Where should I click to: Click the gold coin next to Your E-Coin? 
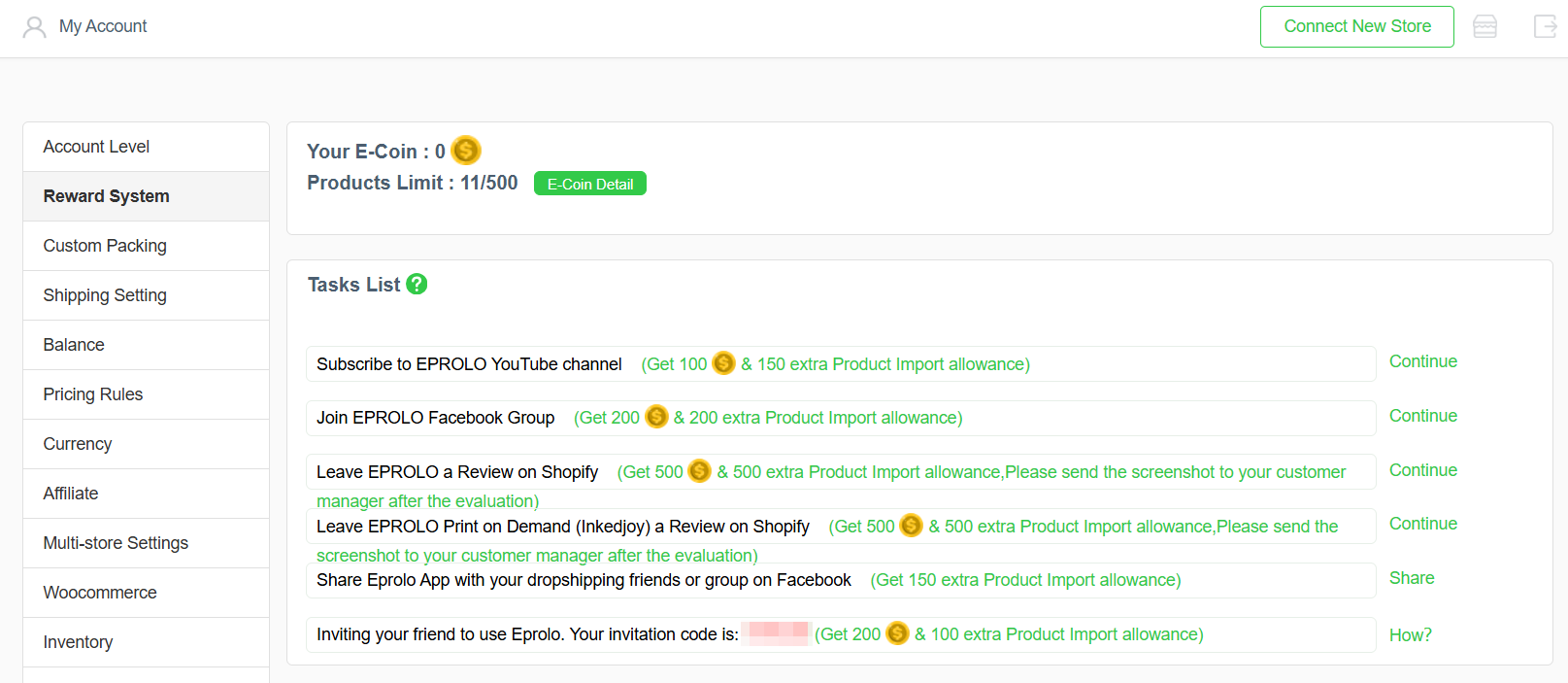coord(466,151)
